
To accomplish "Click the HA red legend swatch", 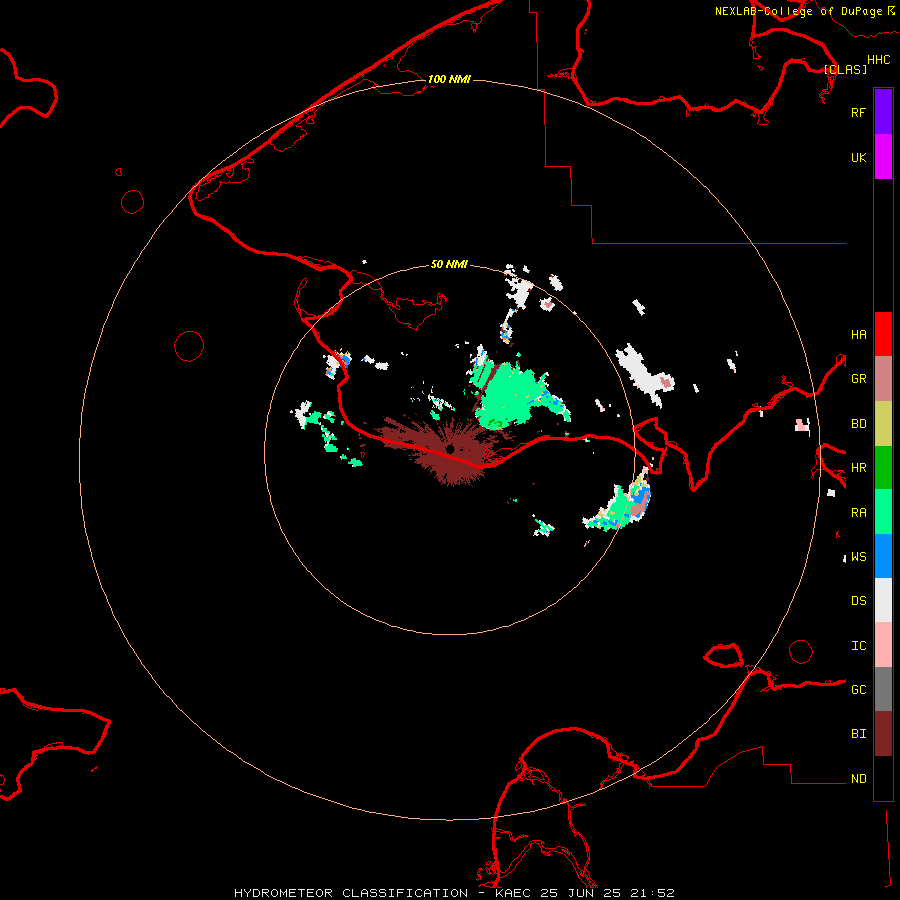I will pos(883,334).
